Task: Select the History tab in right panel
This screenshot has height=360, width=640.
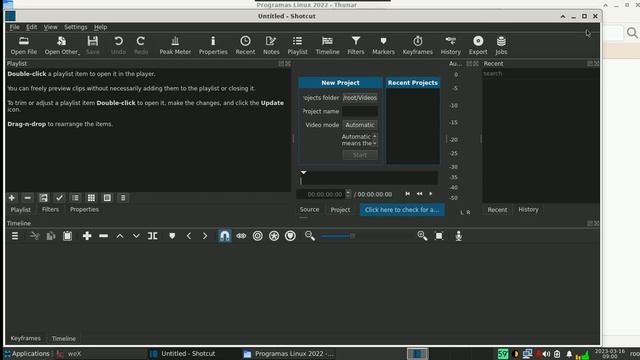Action: point(528,209)
